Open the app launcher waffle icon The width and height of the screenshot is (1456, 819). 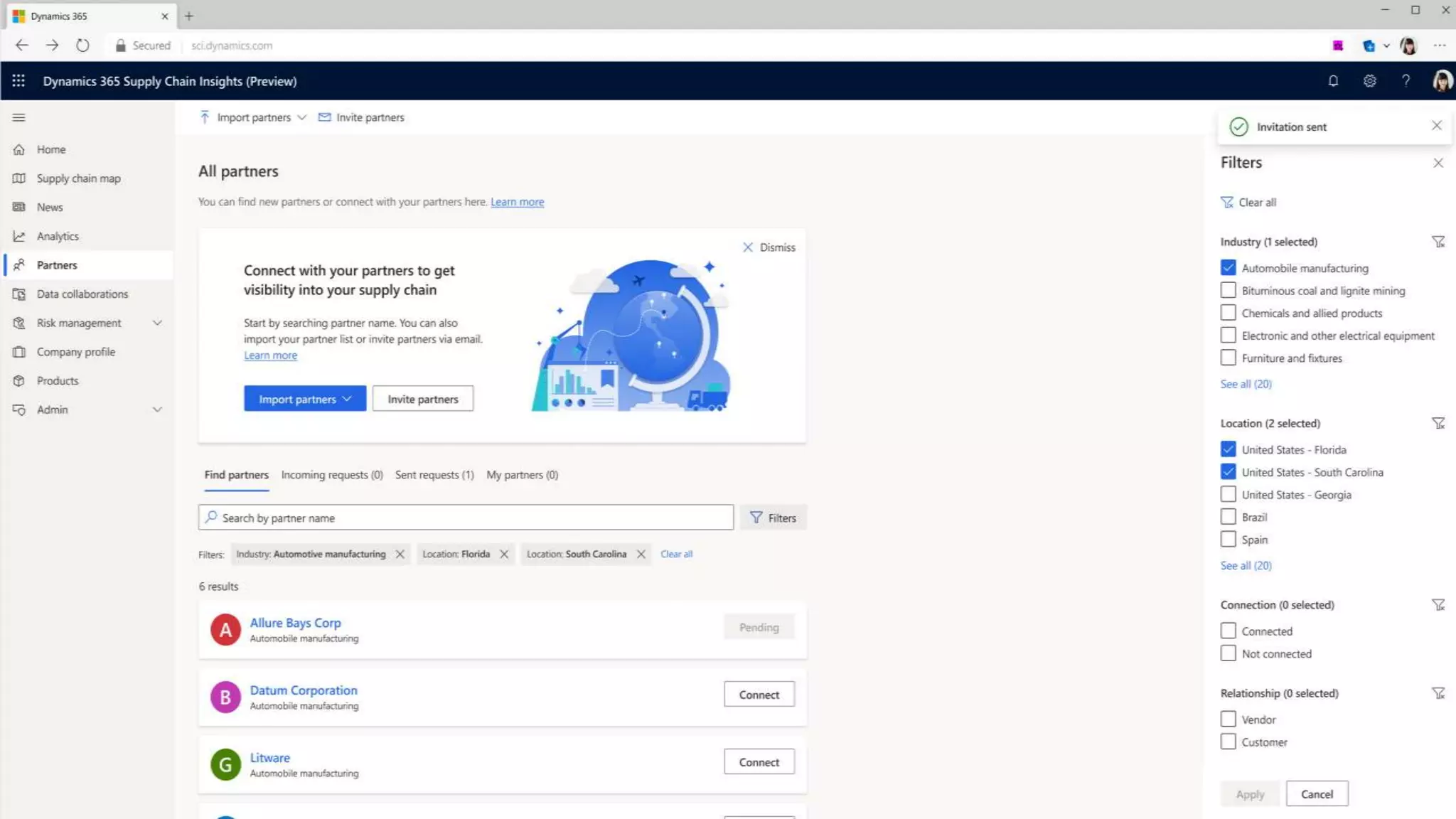[18, 81]
